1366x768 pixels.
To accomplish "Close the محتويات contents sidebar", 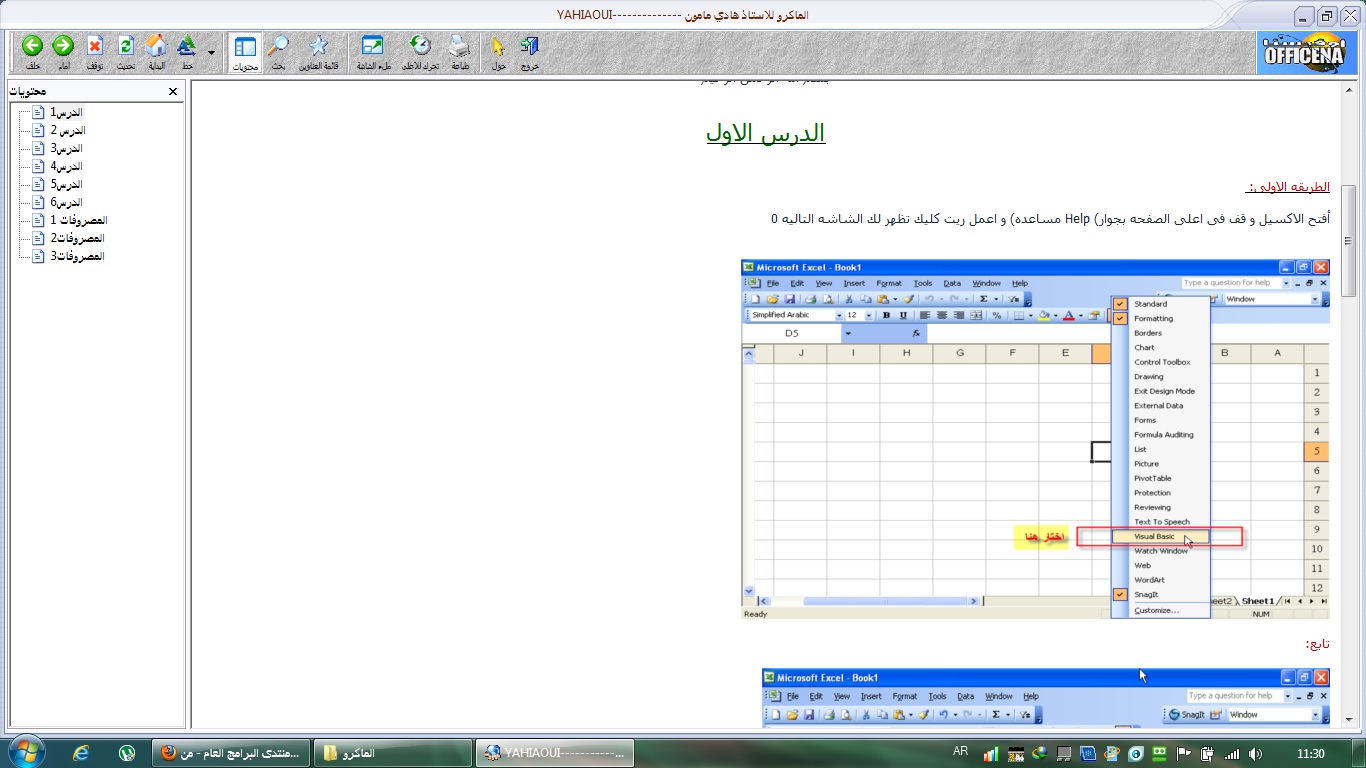I will pyautogui.click(x=173, y=91).
